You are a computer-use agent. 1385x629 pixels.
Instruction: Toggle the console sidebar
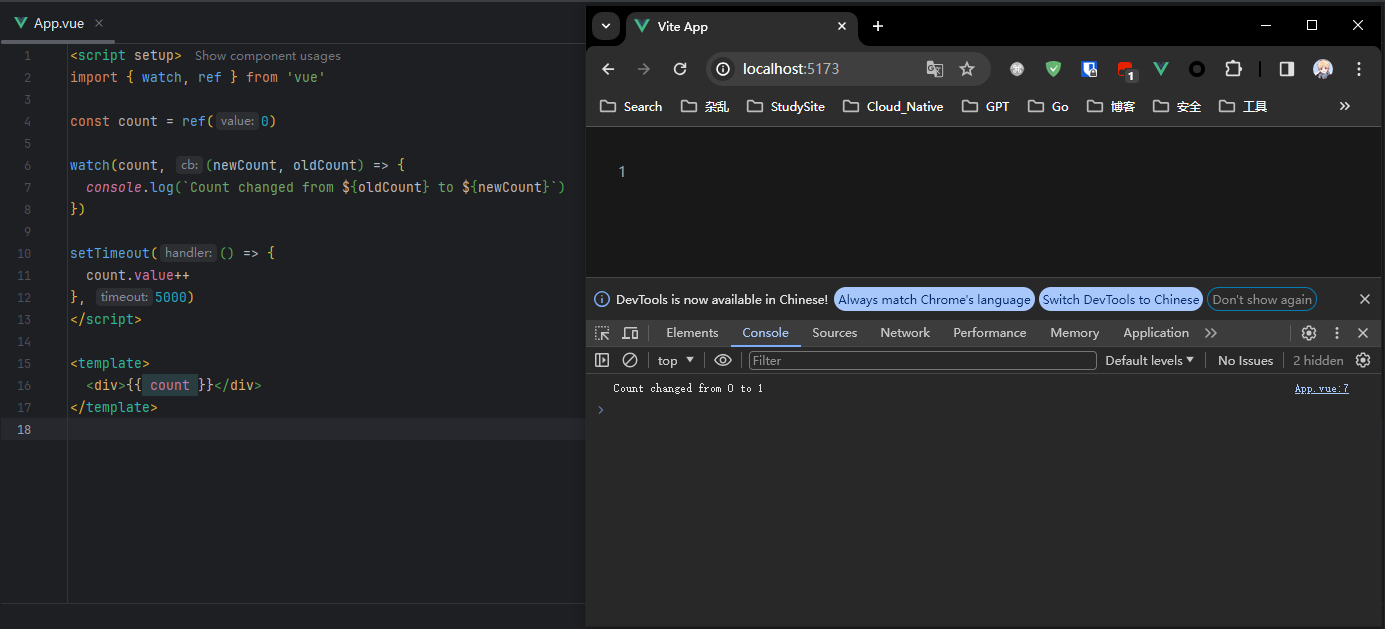click(602, 360)
